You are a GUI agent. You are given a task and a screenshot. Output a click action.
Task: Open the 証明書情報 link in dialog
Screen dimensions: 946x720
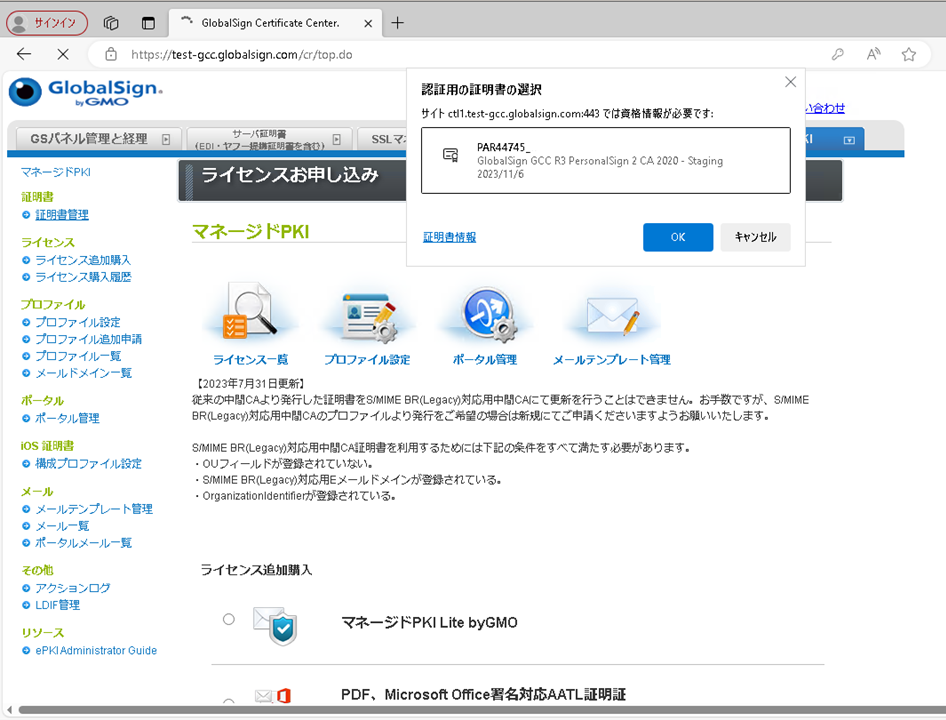click(x=449, y=238)
